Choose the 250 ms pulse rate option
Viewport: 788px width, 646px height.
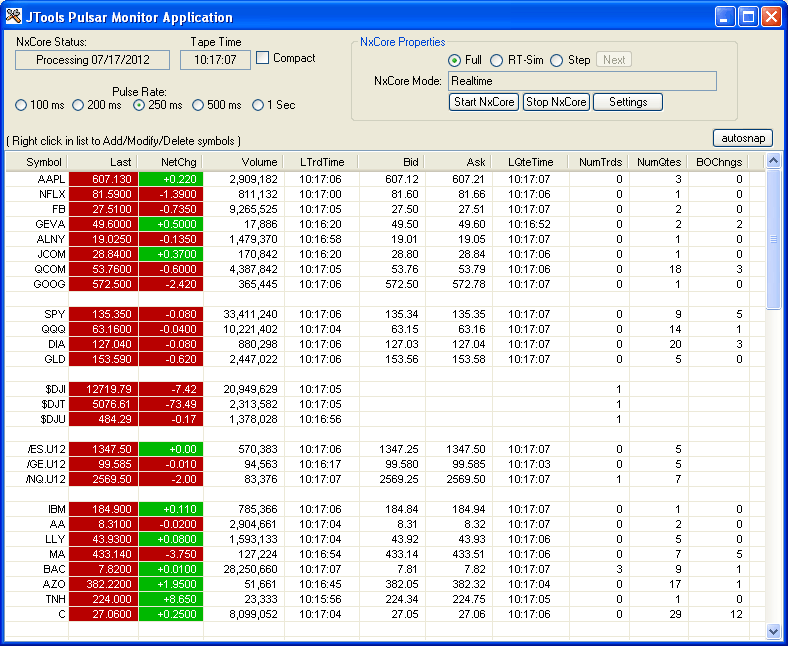(x=139, y=105)
